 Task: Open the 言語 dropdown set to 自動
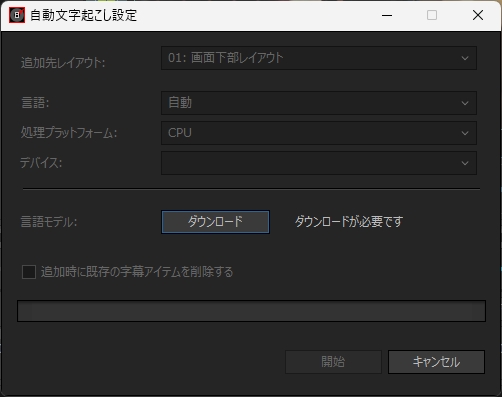click(x=319, y=103)
